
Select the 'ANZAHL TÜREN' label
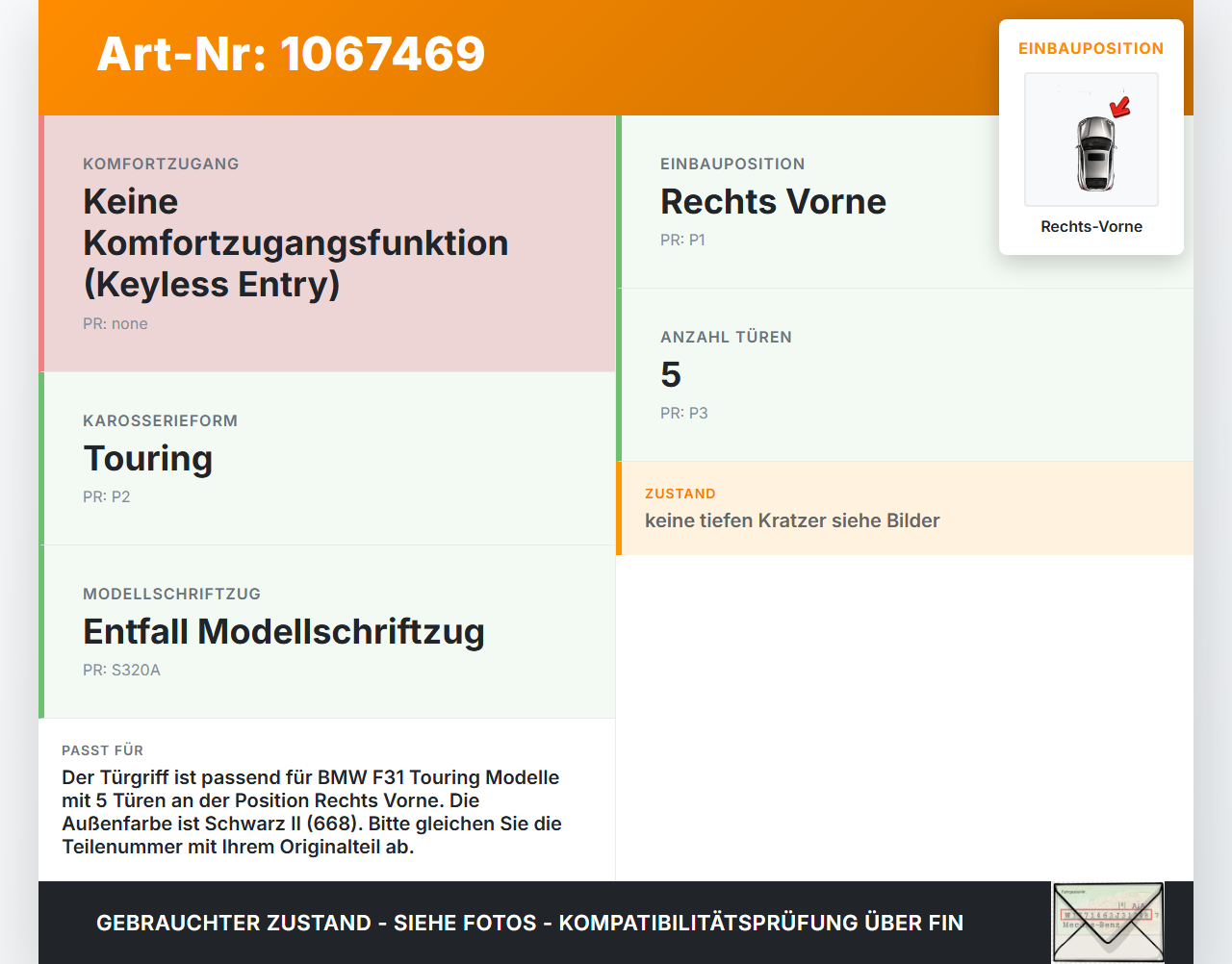(x=726, y=338)
